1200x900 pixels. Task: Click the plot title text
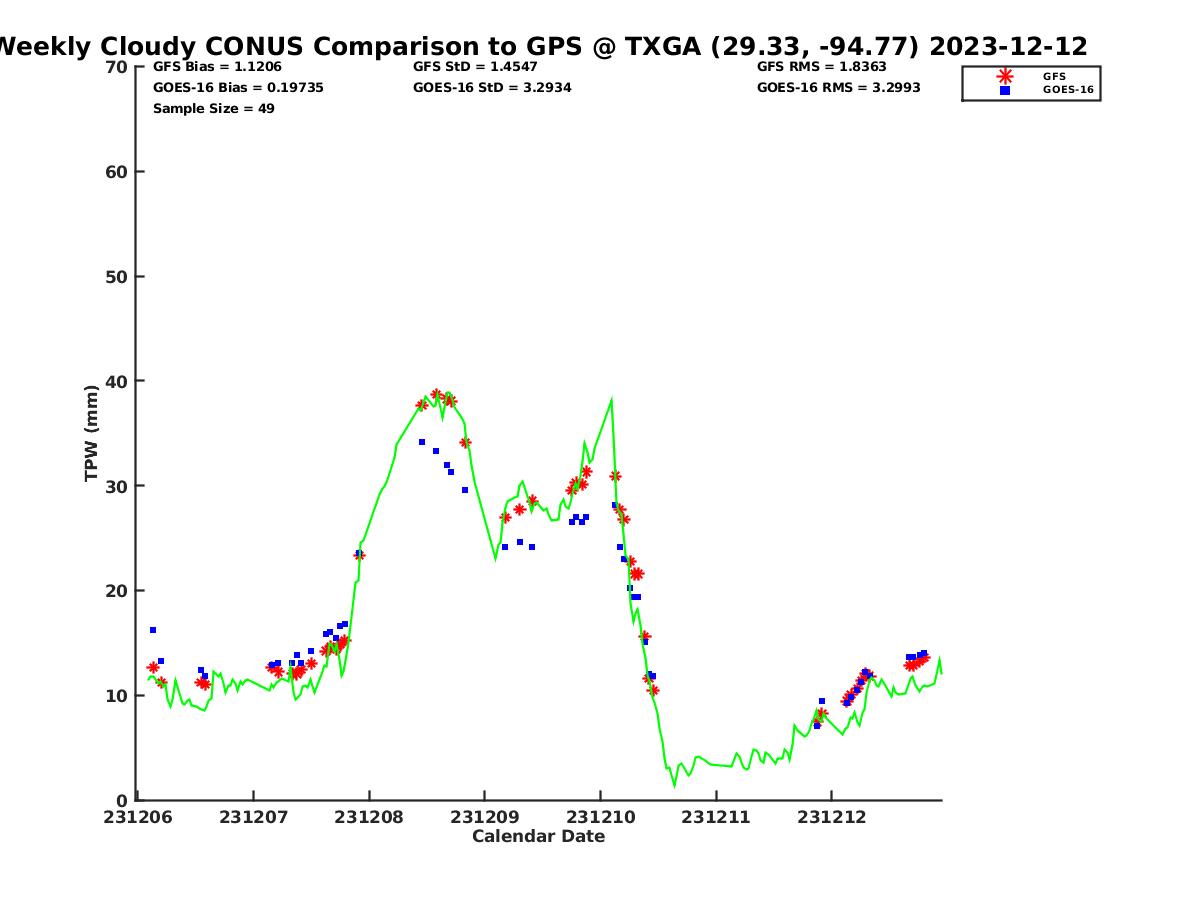tap(540, 47)
